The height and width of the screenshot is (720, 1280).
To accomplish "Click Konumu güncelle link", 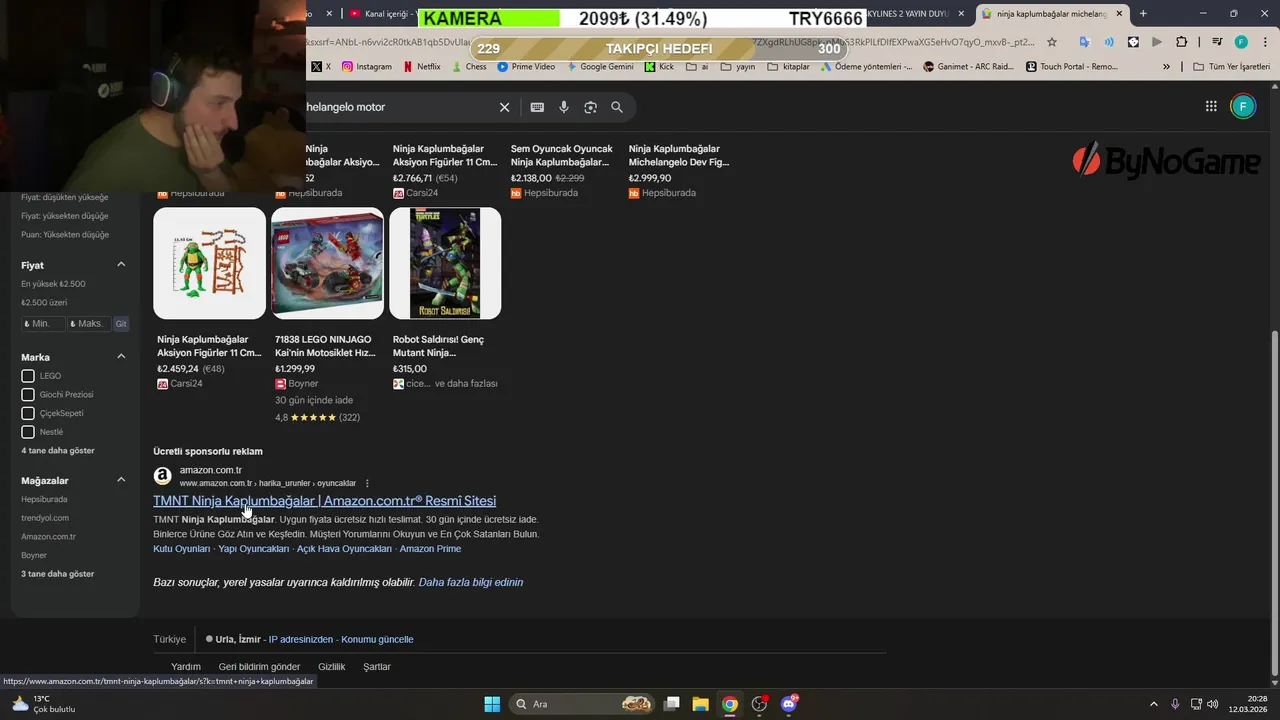I will (x=377, y=639).
